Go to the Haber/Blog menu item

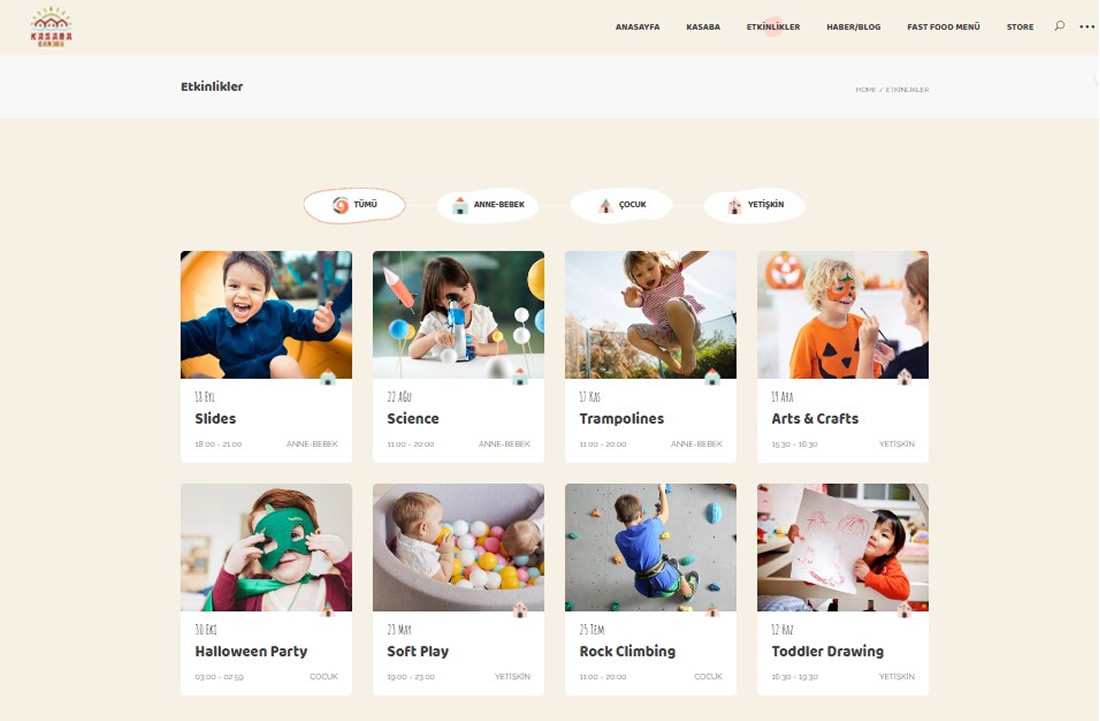(853, 27)
